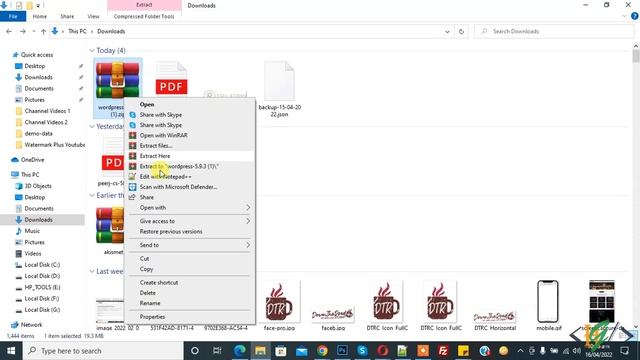Click the Type here to search box

point(103,351)
